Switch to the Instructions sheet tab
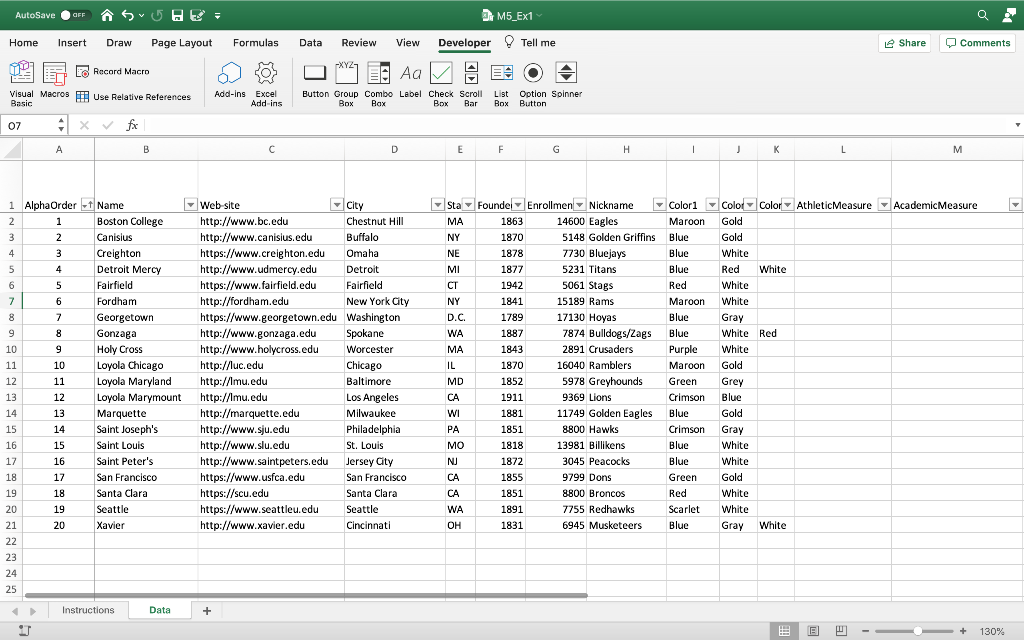The height and width of the screenshot is (640, 1024). click(x=88, y=609)
